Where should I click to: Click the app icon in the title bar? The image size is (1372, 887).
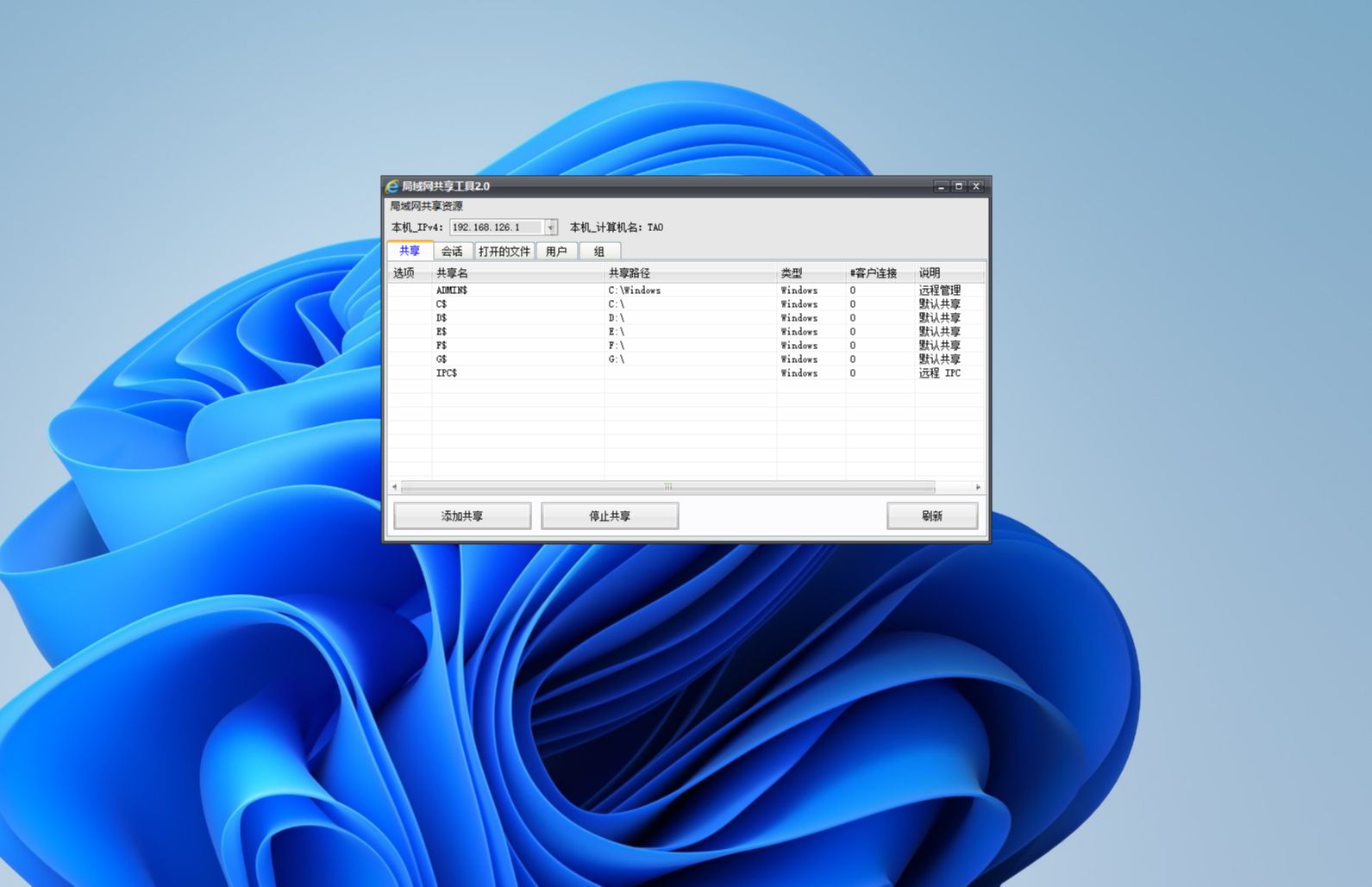tap(392, 186)
